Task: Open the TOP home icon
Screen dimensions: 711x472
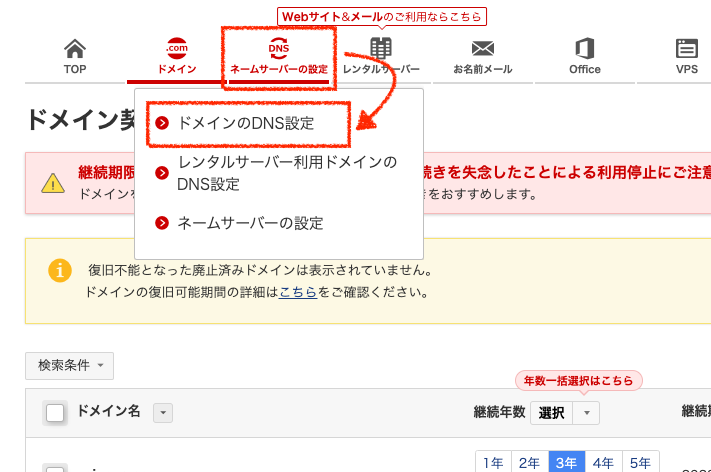Action: pyautogui.click(x=75, y=49)
